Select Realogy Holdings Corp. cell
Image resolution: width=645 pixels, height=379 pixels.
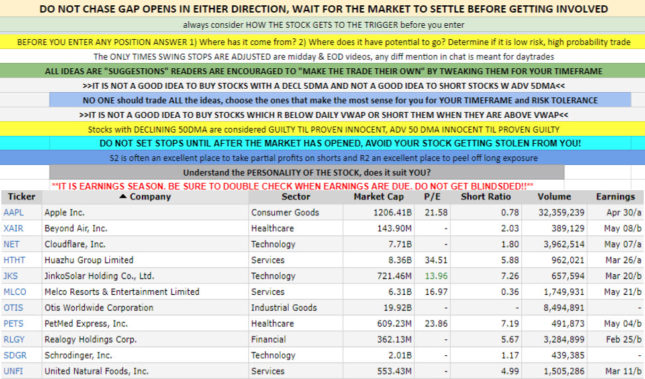point(145,339)
